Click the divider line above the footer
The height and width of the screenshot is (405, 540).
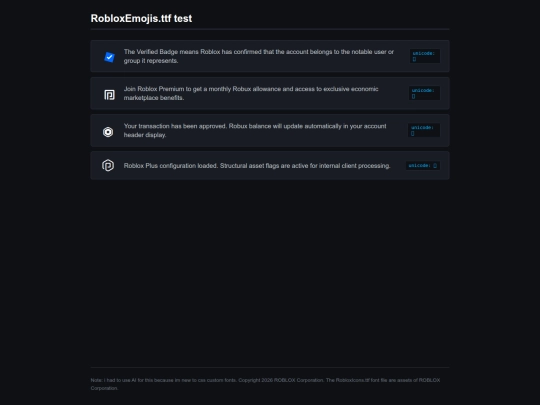[270, 367]
